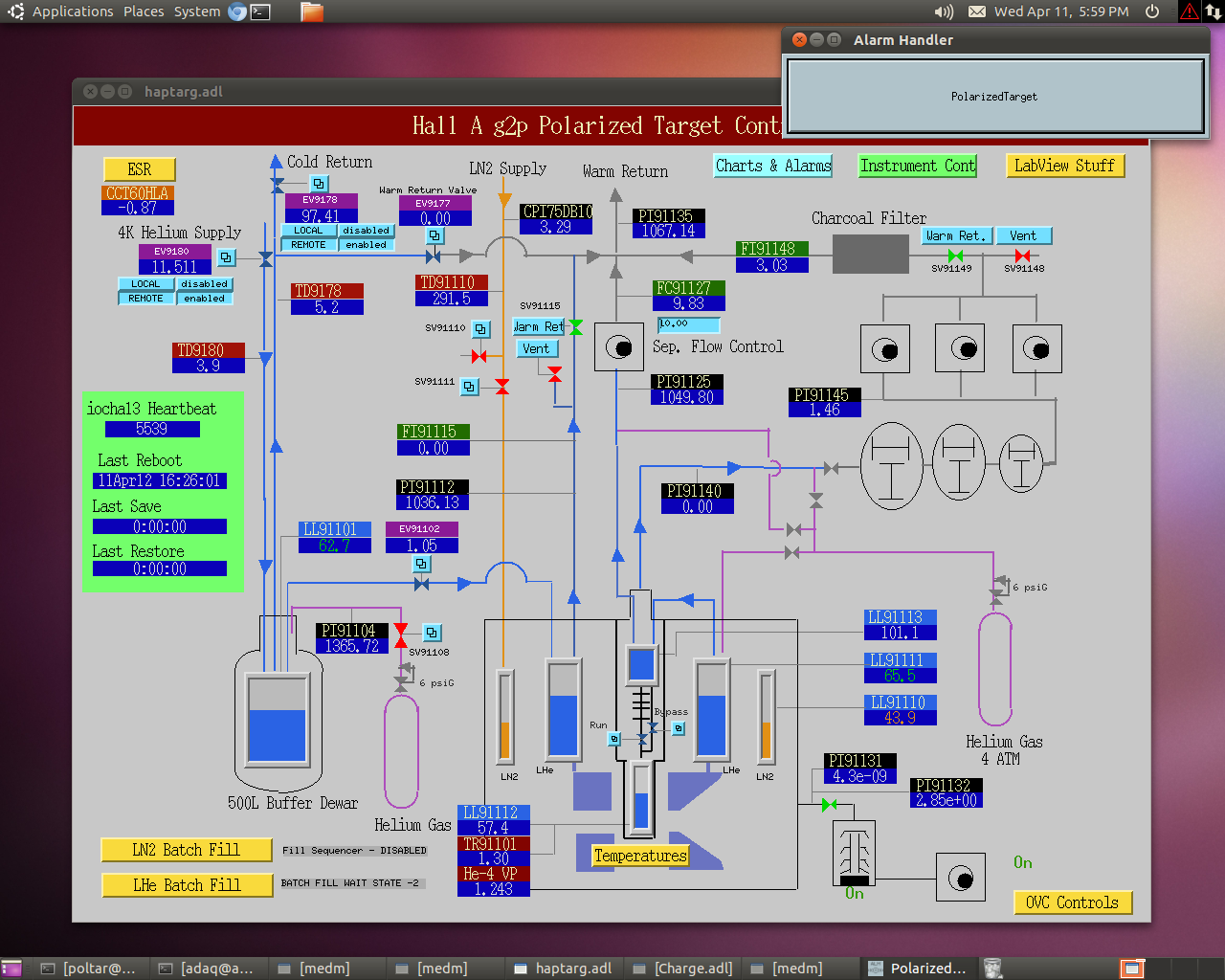Click the SV91108 control icon

432,633
